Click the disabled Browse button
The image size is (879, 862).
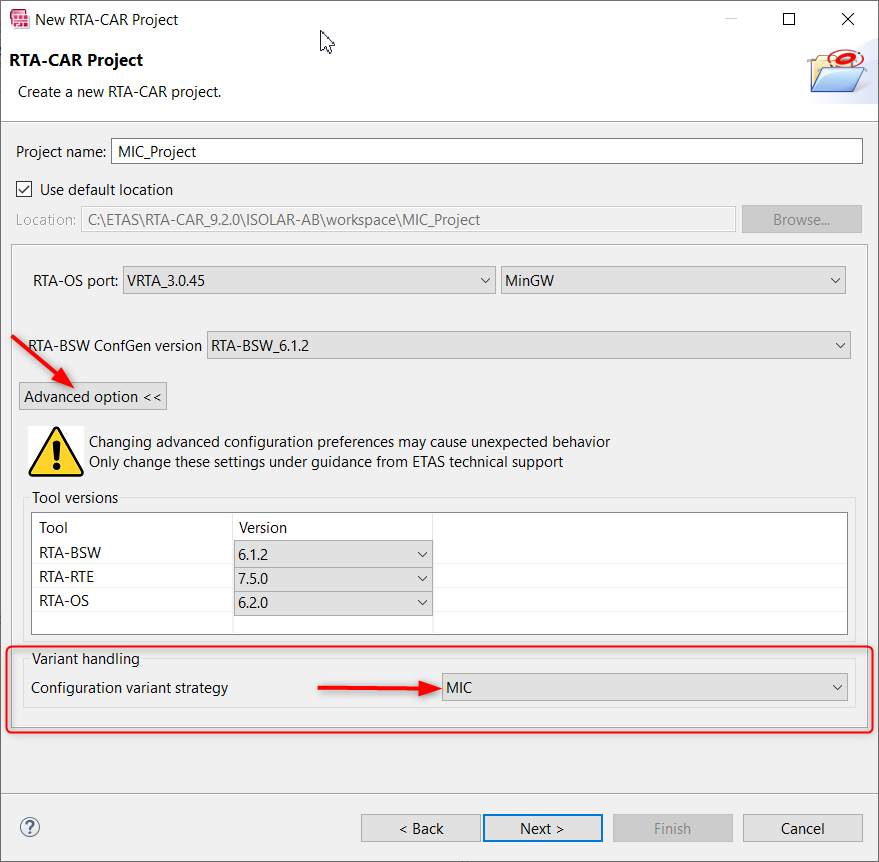point(802,219)
